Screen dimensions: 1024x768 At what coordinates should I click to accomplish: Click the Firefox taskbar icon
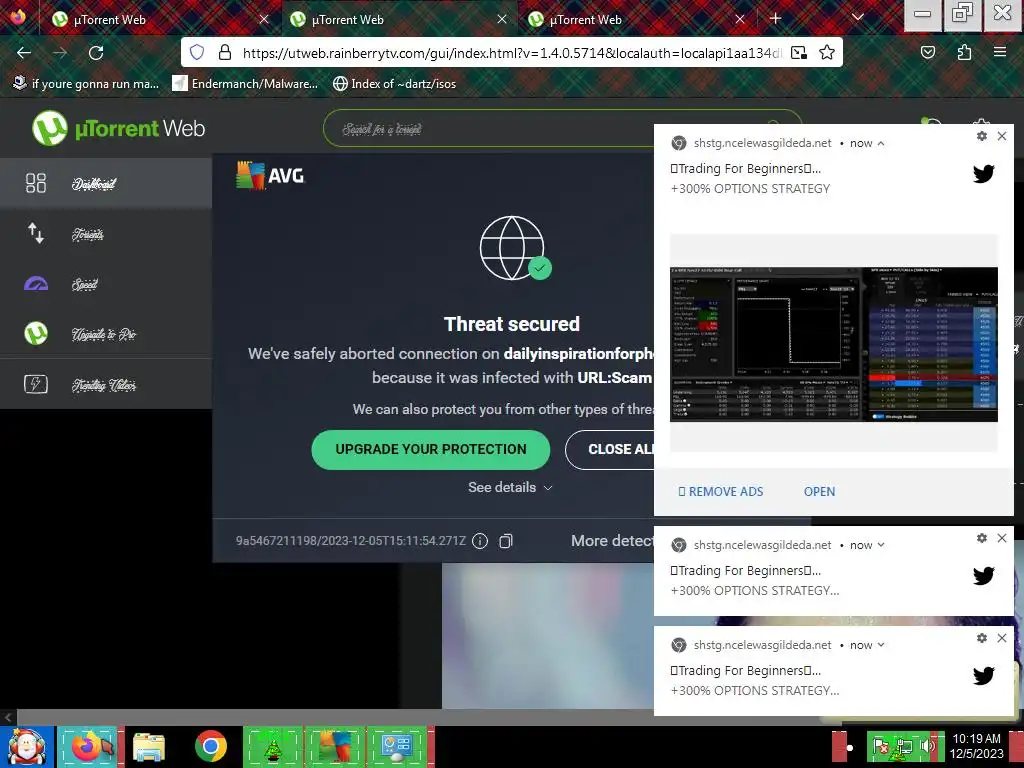[x=90, y=747]
